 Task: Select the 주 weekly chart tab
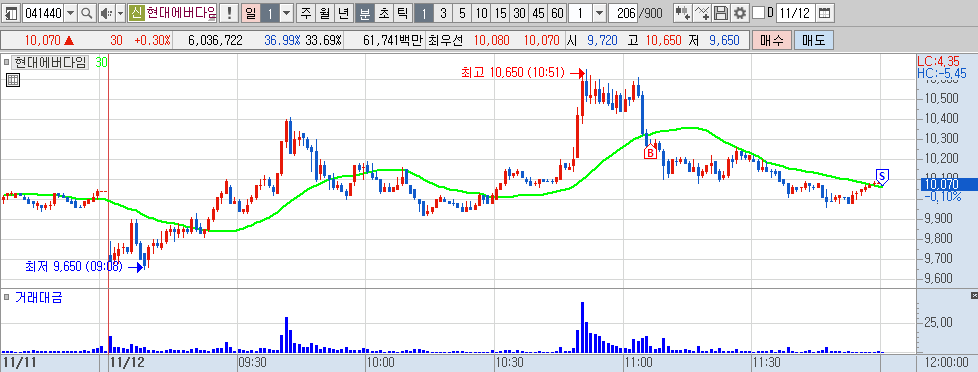tap(306, 12)
